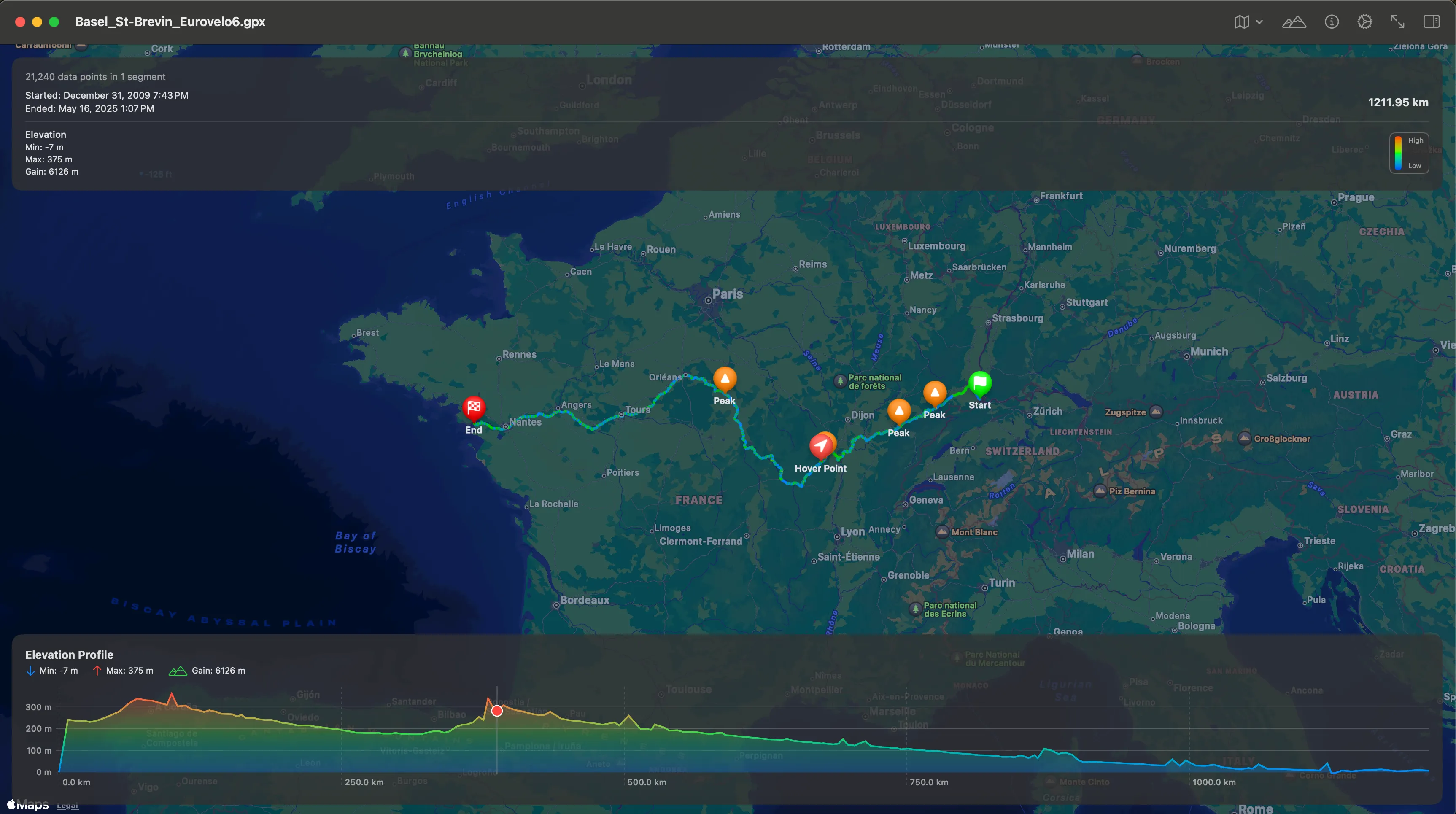Click the 500.0 km axis label
This screenshot has height=814, width=1456.
click(647, 782)
